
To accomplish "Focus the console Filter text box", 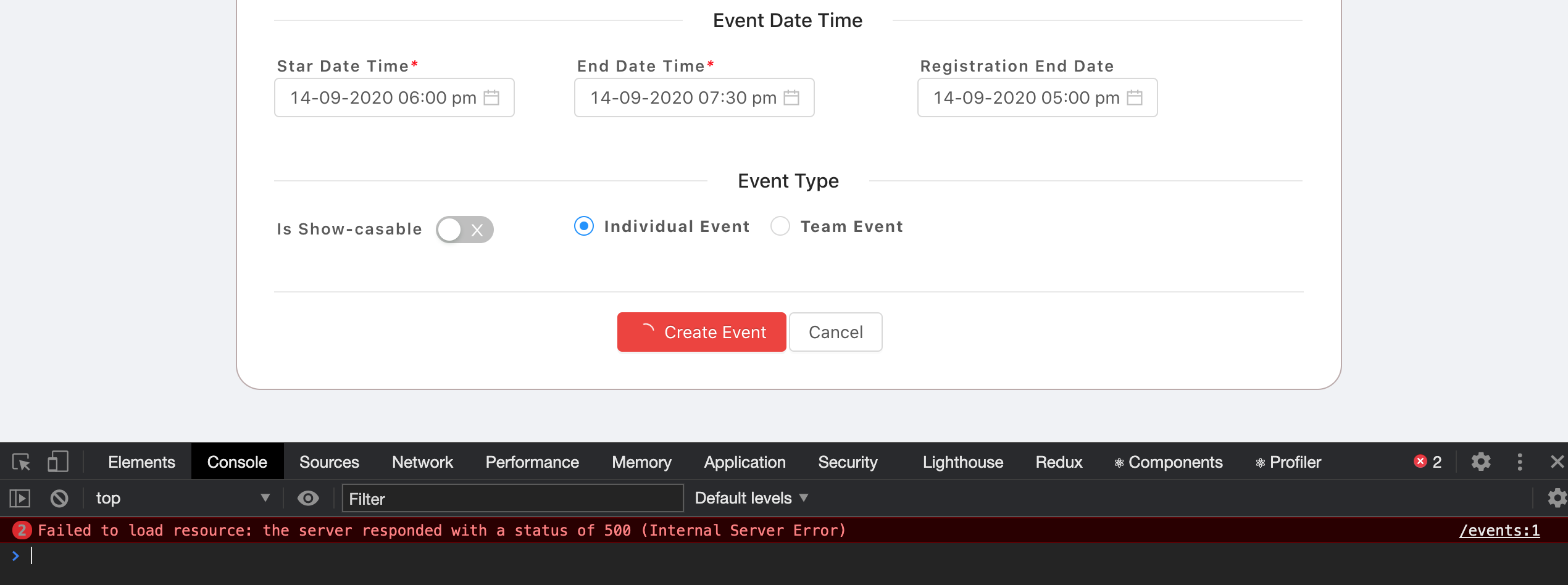I will click(513, 498).
